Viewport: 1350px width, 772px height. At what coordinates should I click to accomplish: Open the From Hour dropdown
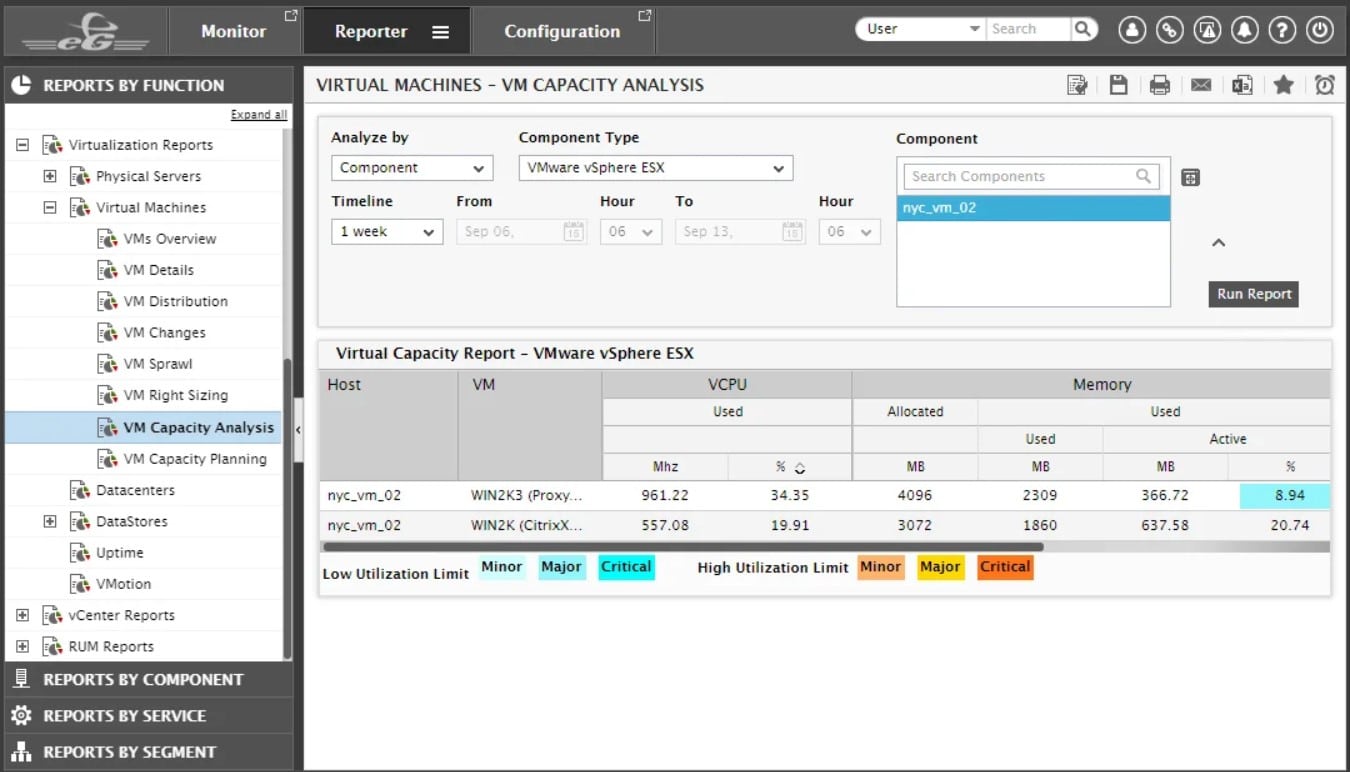coord(631,232)
